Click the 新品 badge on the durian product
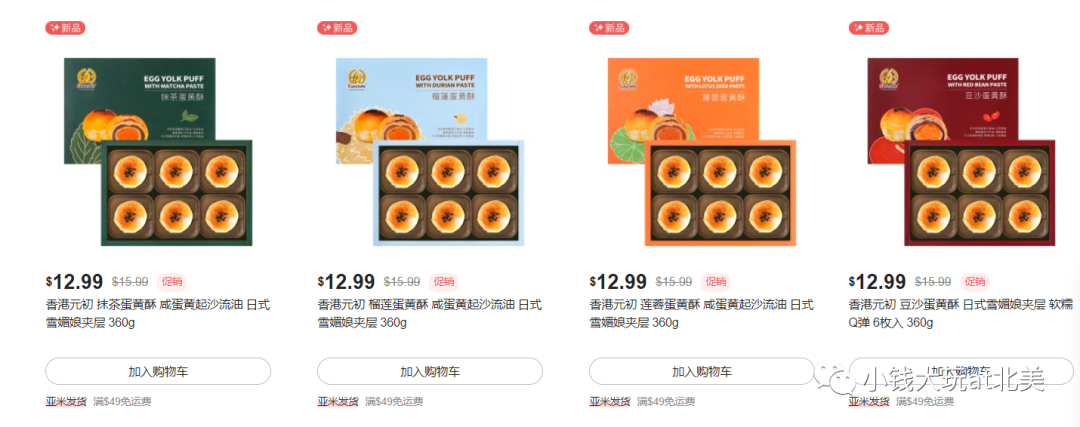Screen dimensions: 1080x427 (x=338, y=28)
